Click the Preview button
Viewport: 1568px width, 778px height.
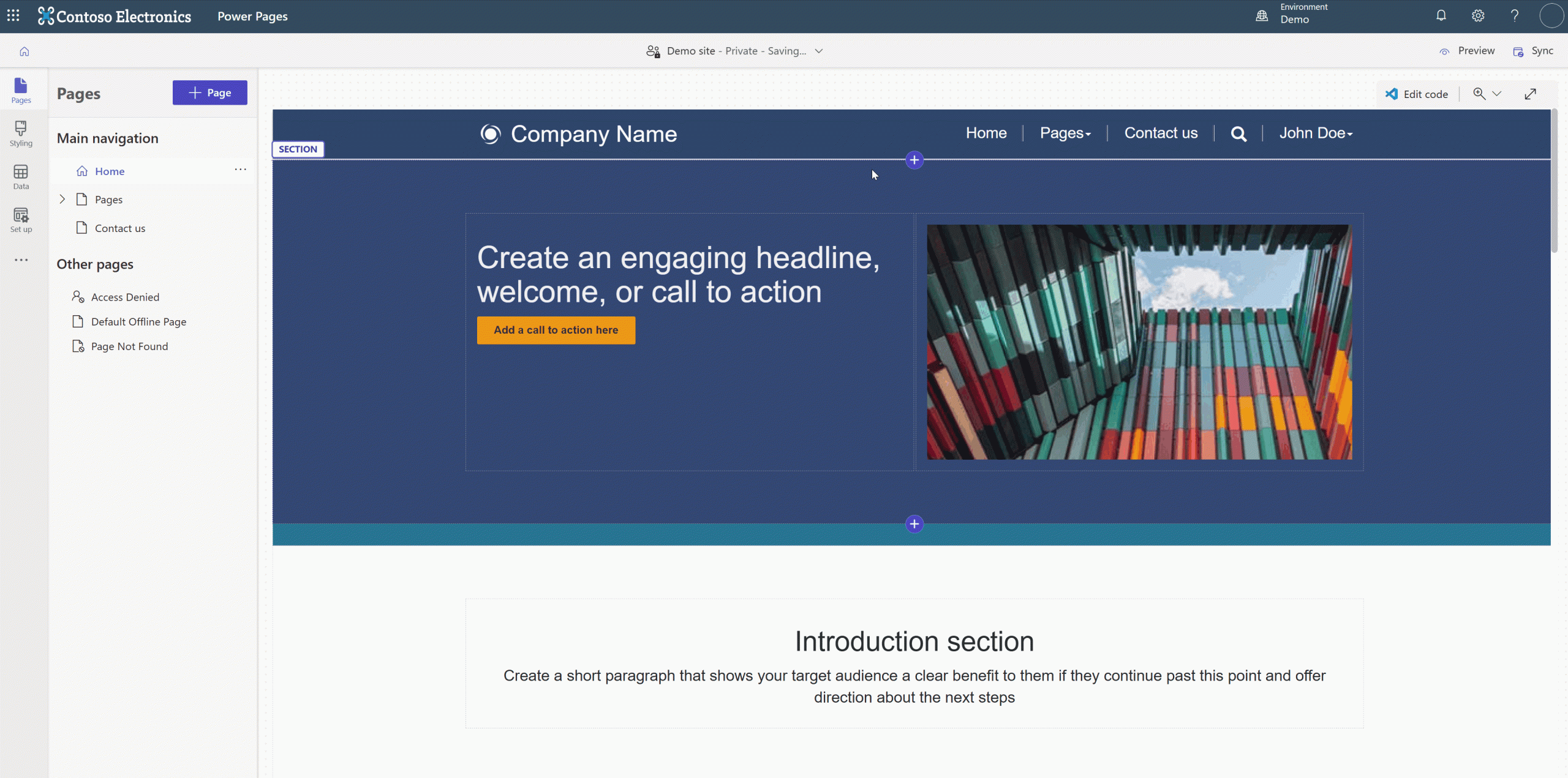[x=1468, y=51]
